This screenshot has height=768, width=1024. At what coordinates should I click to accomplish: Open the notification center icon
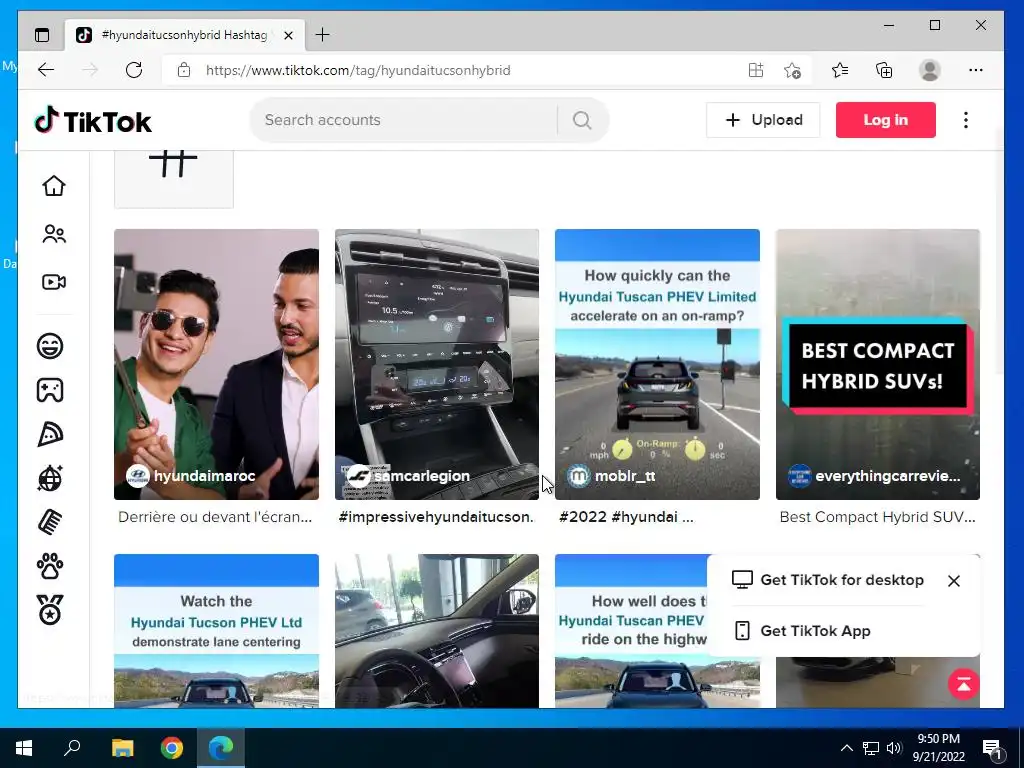click(993, 748)
